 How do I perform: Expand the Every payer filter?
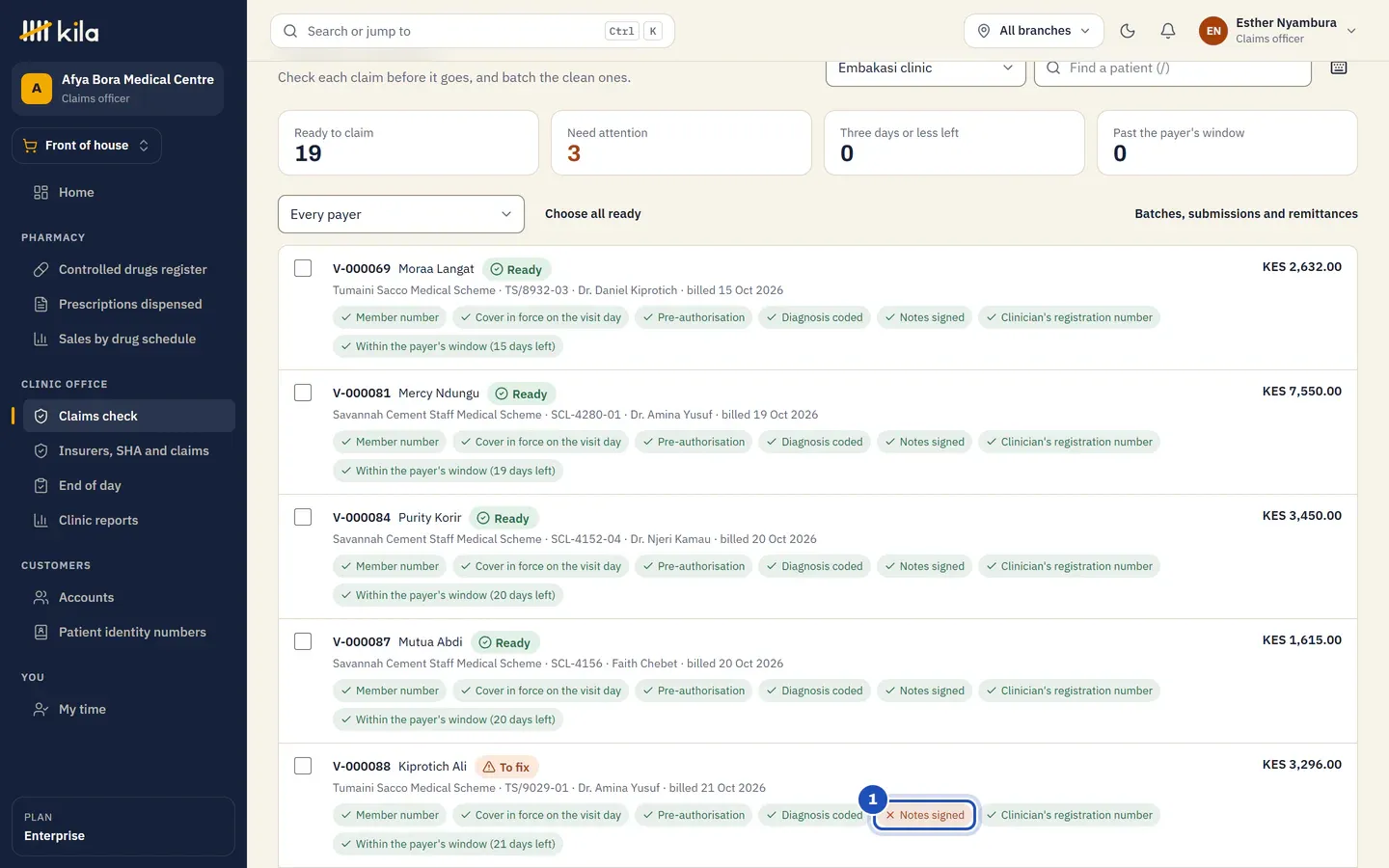[401, 214]
